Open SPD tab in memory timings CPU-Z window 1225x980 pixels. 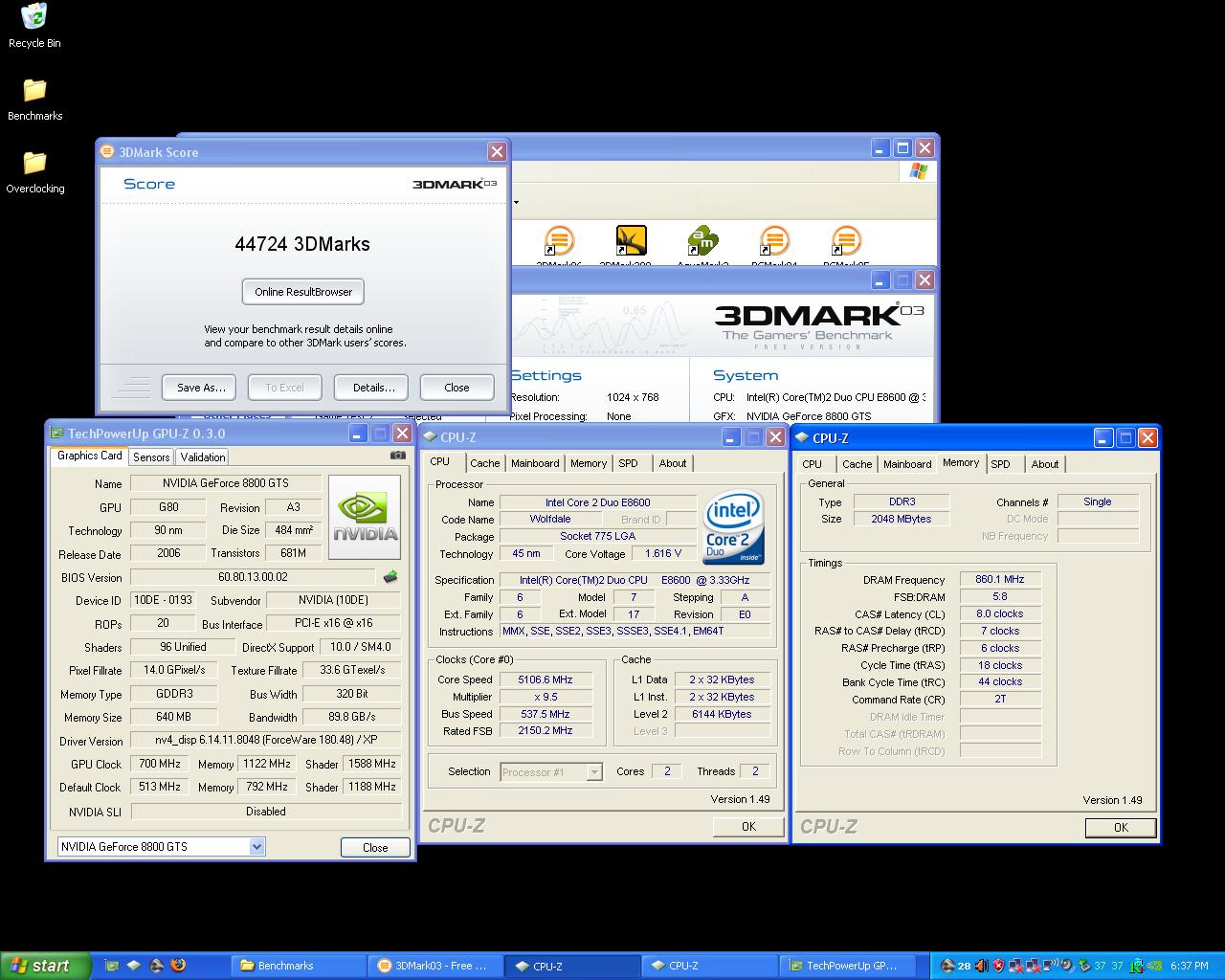pos(1000,464)
